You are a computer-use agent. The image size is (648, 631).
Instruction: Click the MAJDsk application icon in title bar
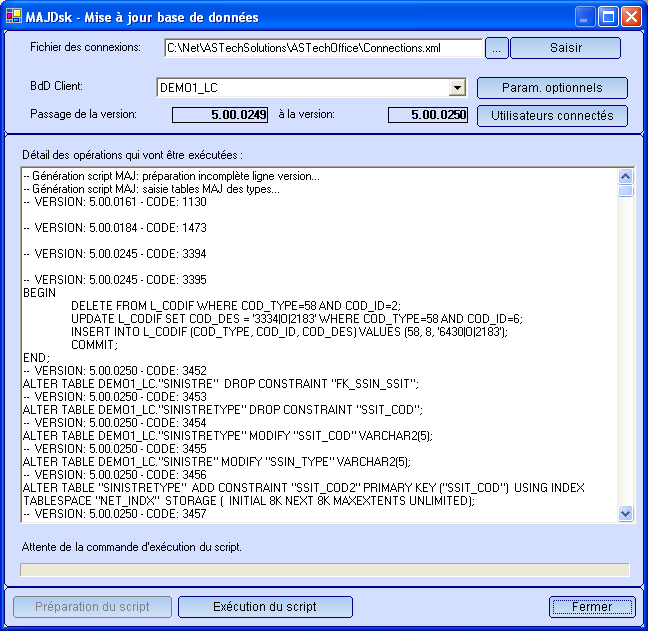tap(13, 16)
